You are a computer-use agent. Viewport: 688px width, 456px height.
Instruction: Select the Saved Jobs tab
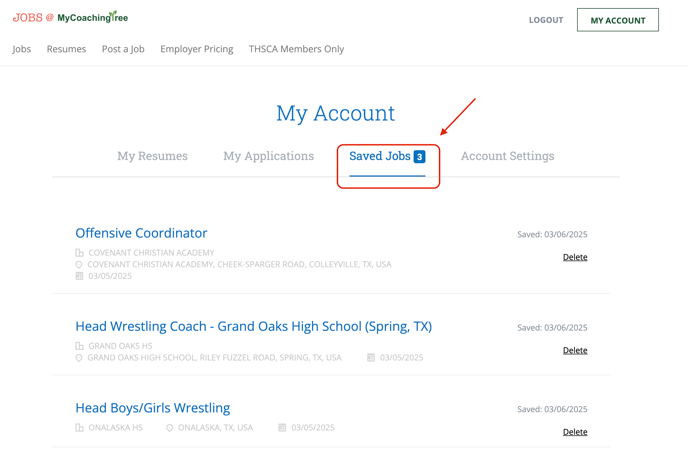click(x=387, y=157)
